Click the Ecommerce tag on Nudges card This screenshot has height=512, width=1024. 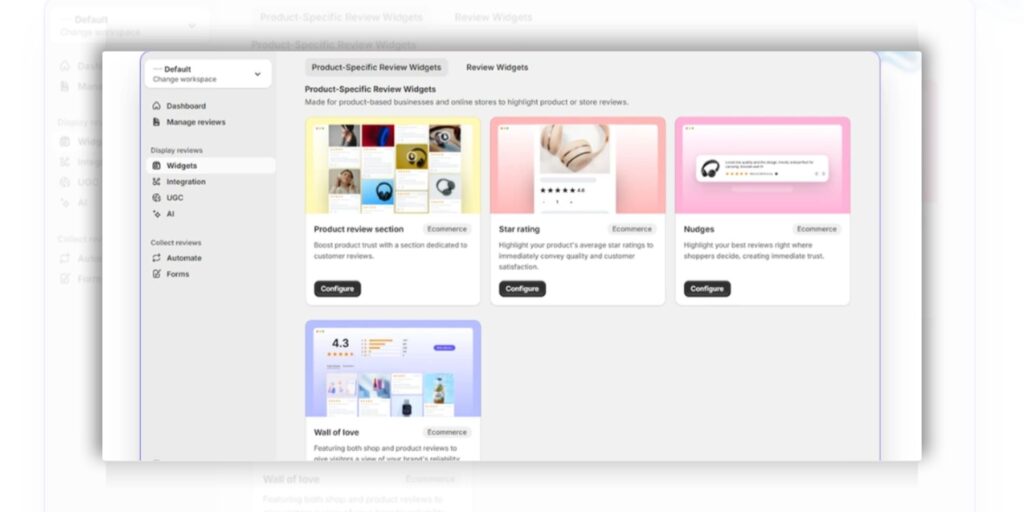tap(816, 229)
